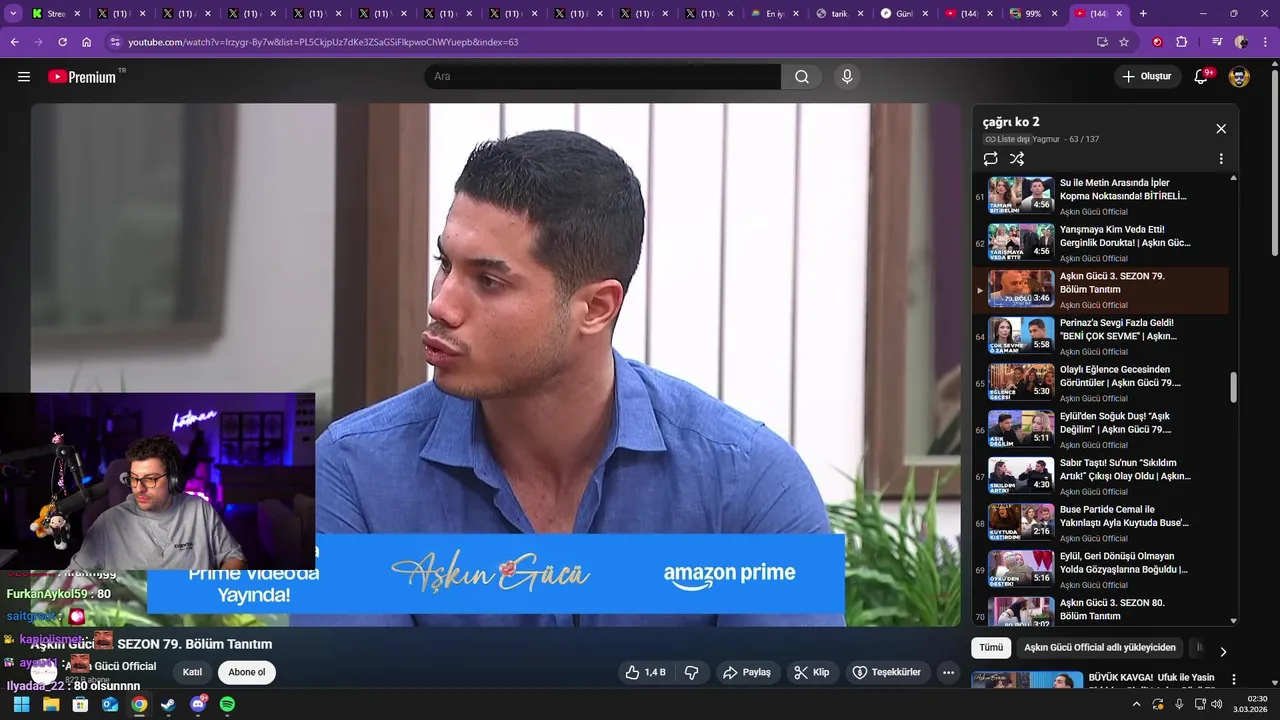Play playlist video Su ile Metin Arasında İpler

coord(1100,196)
